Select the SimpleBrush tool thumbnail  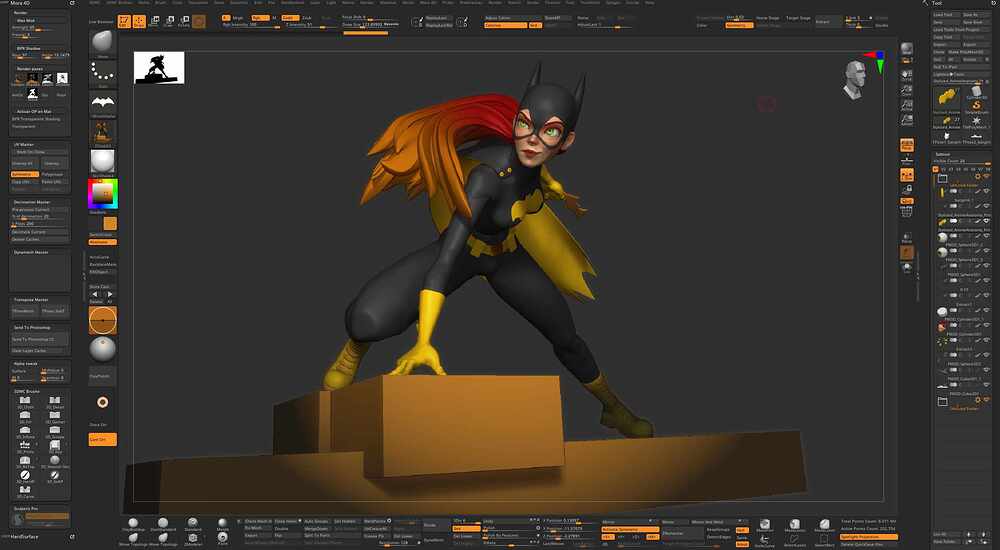[x=976, y=107]
